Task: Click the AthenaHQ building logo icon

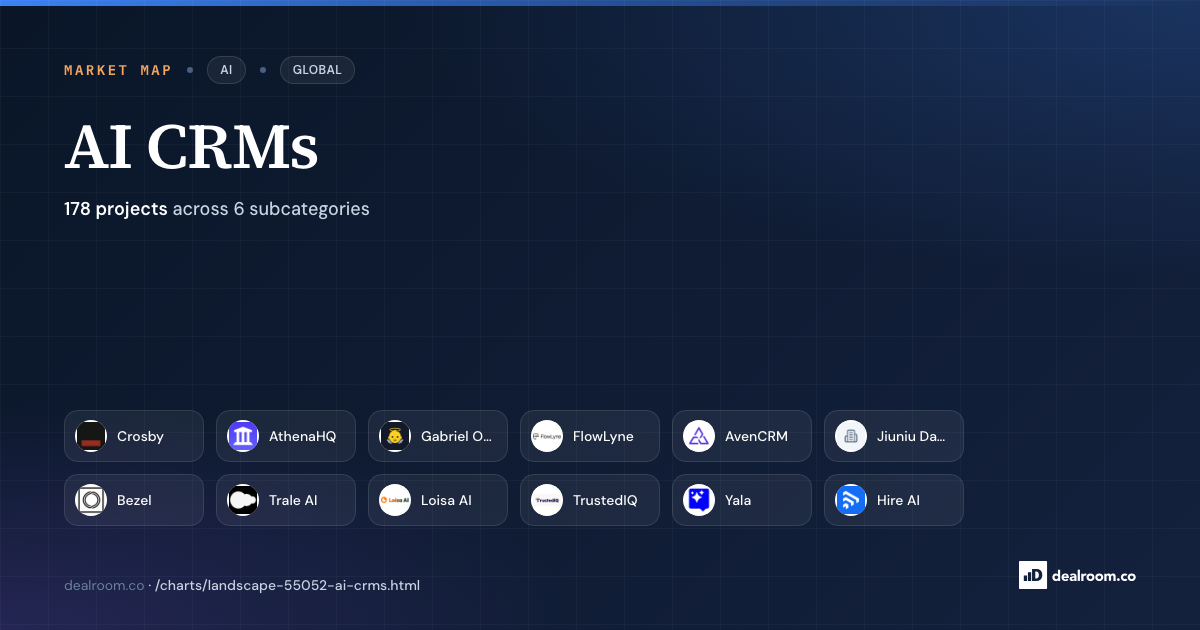Action: click(x=243, y=436)
